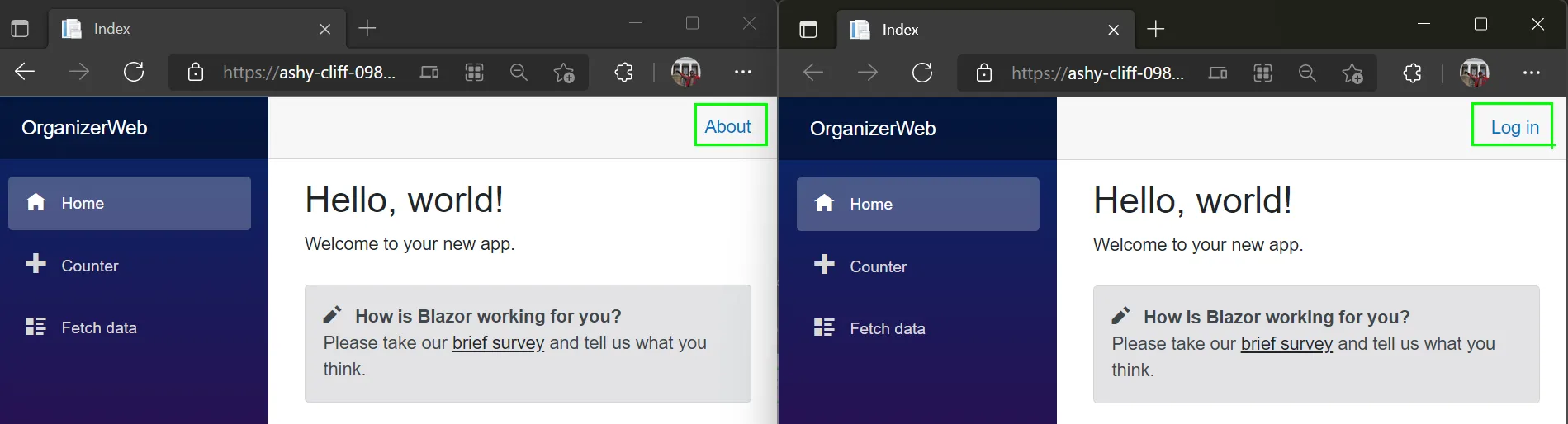Image resolution: width=1568 pixels, height=424 pixels.
Task: Select Counter in the left window's sidebar
Action: [89, 266]
